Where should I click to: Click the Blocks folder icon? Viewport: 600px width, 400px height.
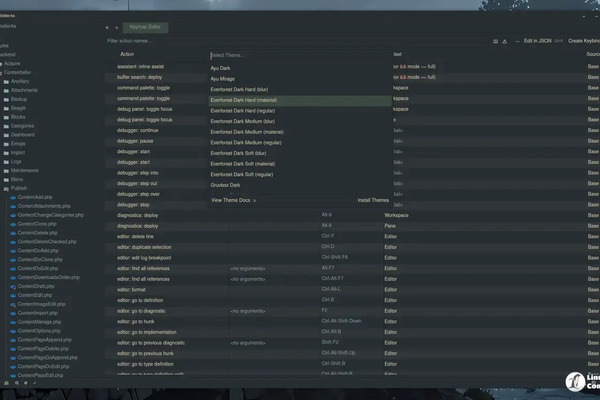(x=6, y=116)
